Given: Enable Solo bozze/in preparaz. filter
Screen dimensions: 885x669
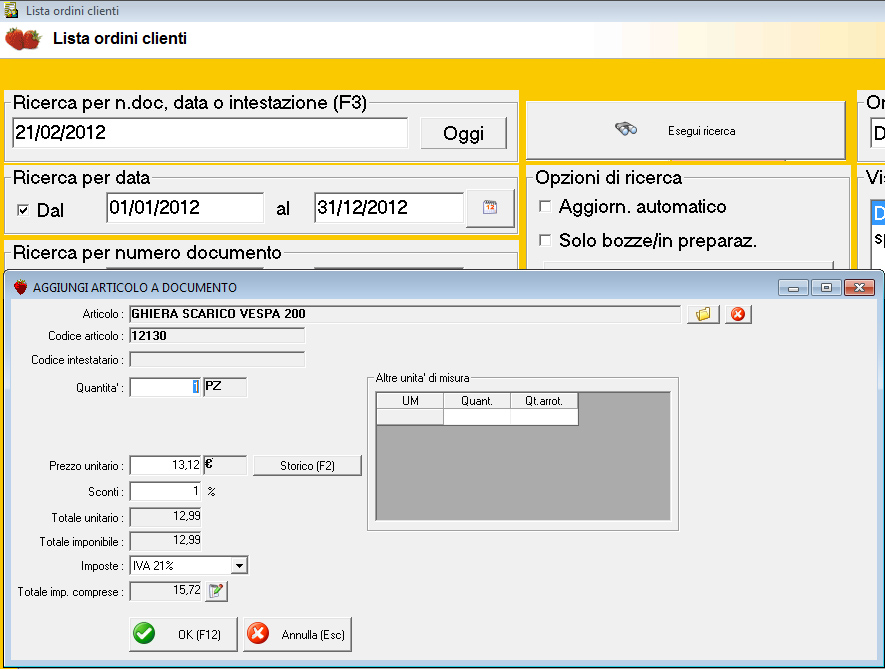Looking at the screenshot, I should point(545,241).
